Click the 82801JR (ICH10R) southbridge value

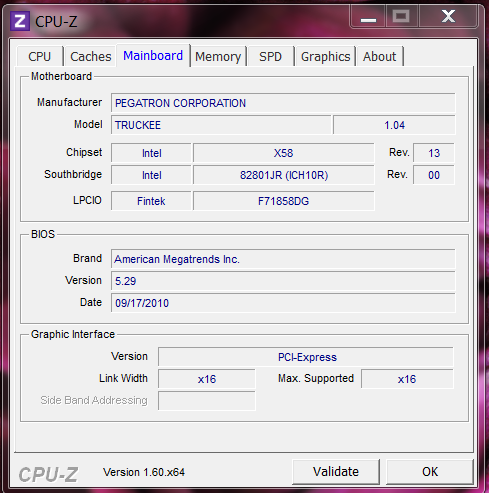pyautogui.click(x=284, y=175)
